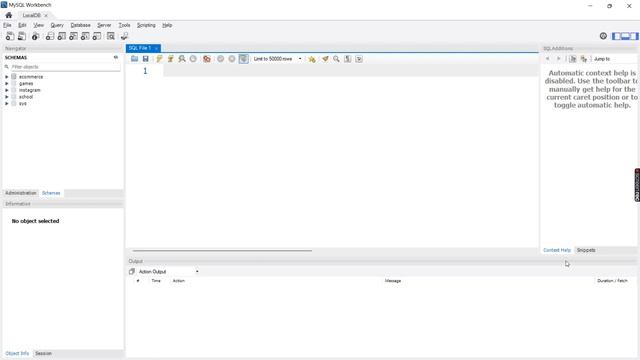640x360 pixels.
Task: Execute the whole script with lightning icon
Action: tap(159, 59)
